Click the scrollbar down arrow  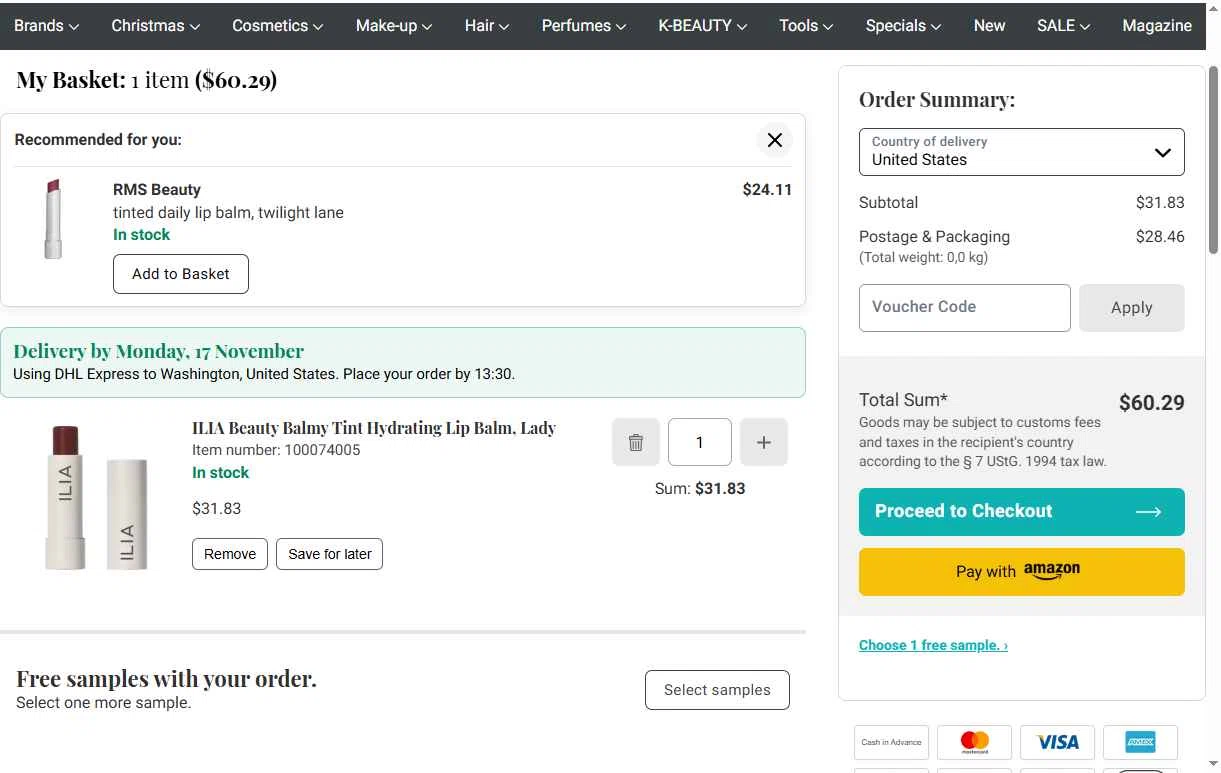1213,765
